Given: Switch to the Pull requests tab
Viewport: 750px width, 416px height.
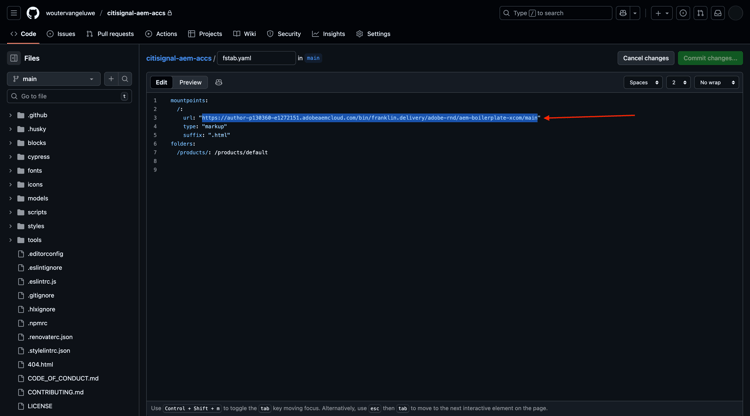Looking at the screenshot, I should [x=110, y=34].
